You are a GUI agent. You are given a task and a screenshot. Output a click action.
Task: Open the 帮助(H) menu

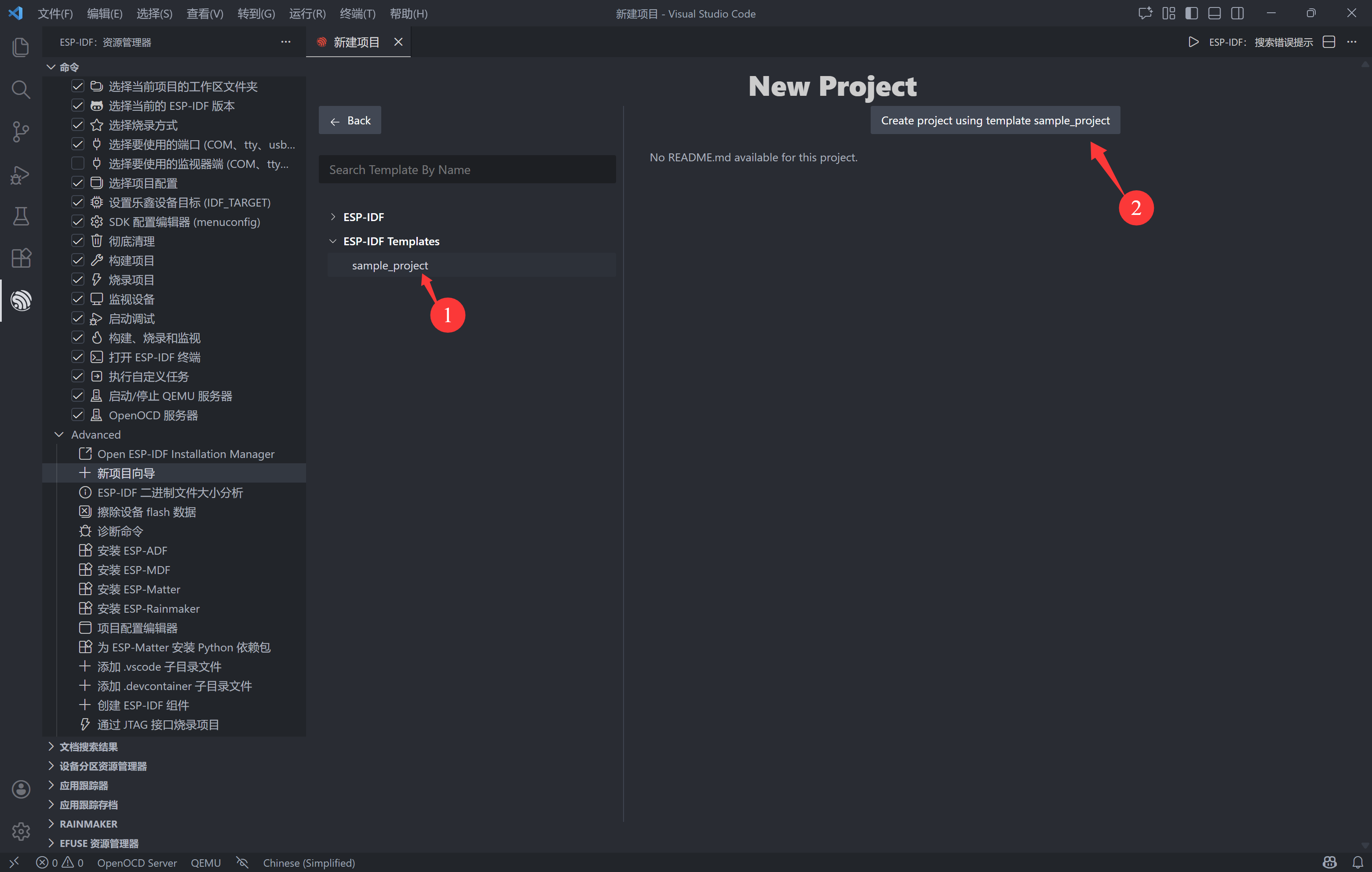pyautogui.click(x=409, y=13)
